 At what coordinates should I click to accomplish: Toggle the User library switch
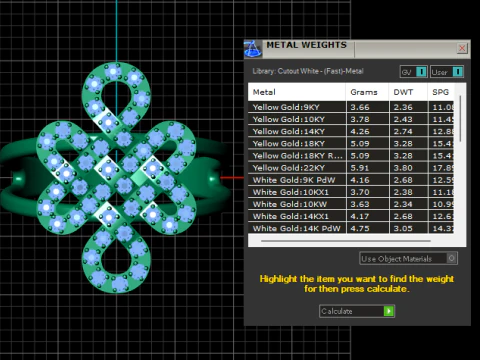(447, 72)
